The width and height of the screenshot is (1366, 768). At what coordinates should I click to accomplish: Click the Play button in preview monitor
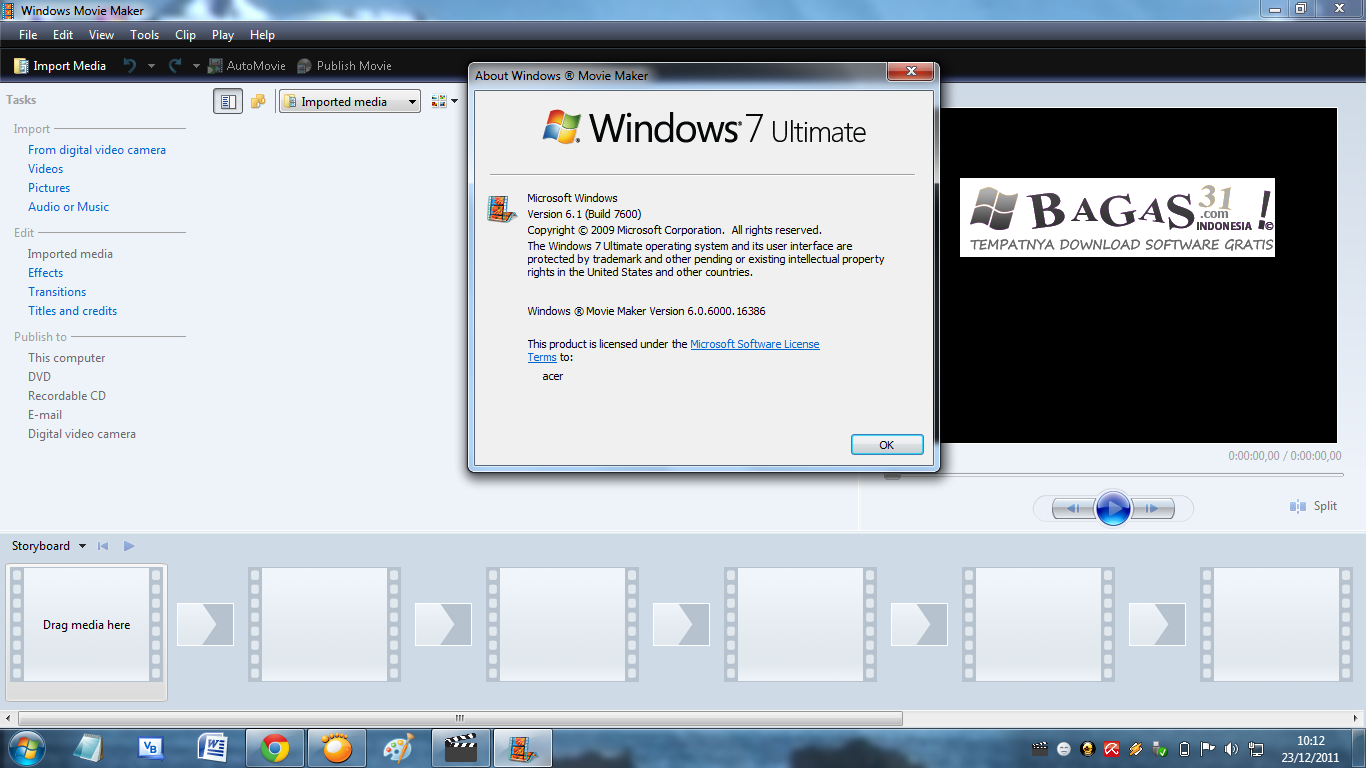tap(1113, 508)
